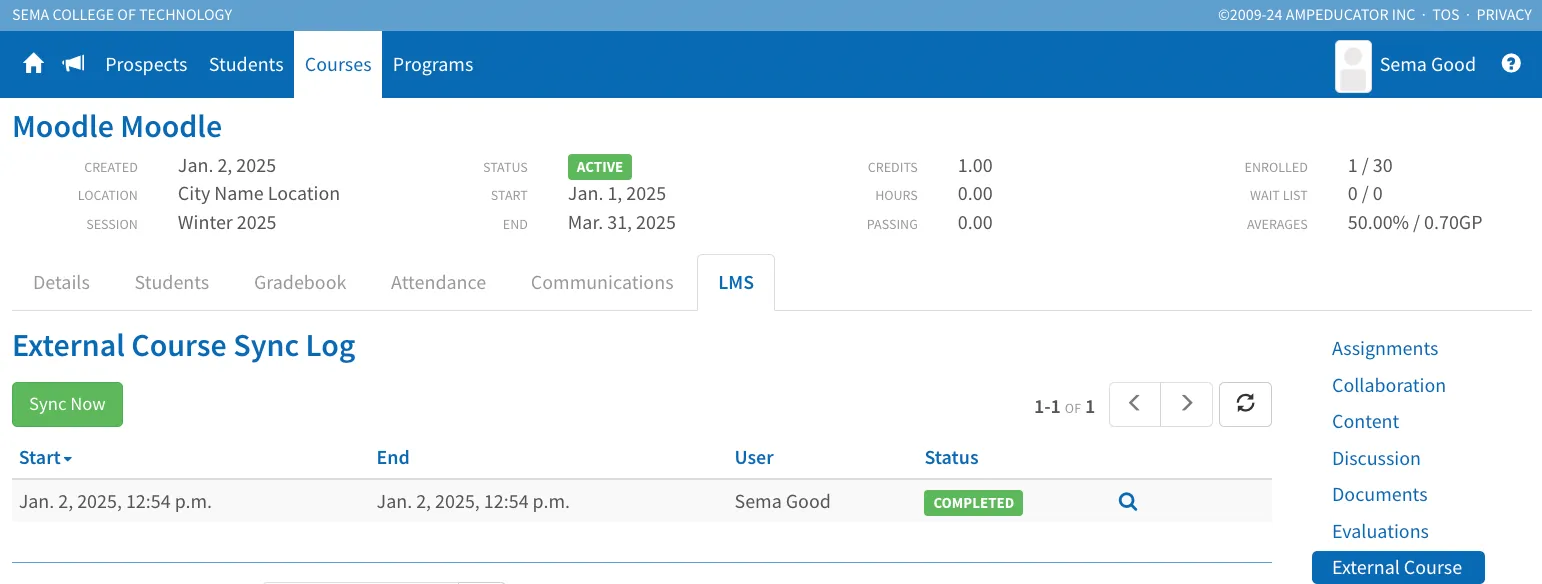This screenshot has width=1542, height=584.
Task: Open the Courses menu
Action: [x=338, y=65]
